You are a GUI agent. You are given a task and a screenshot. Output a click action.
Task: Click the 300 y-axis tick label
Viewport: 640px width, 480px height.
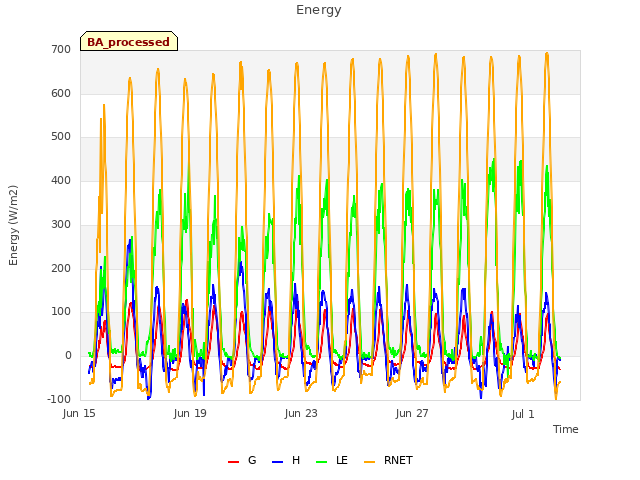pos(61,224)
